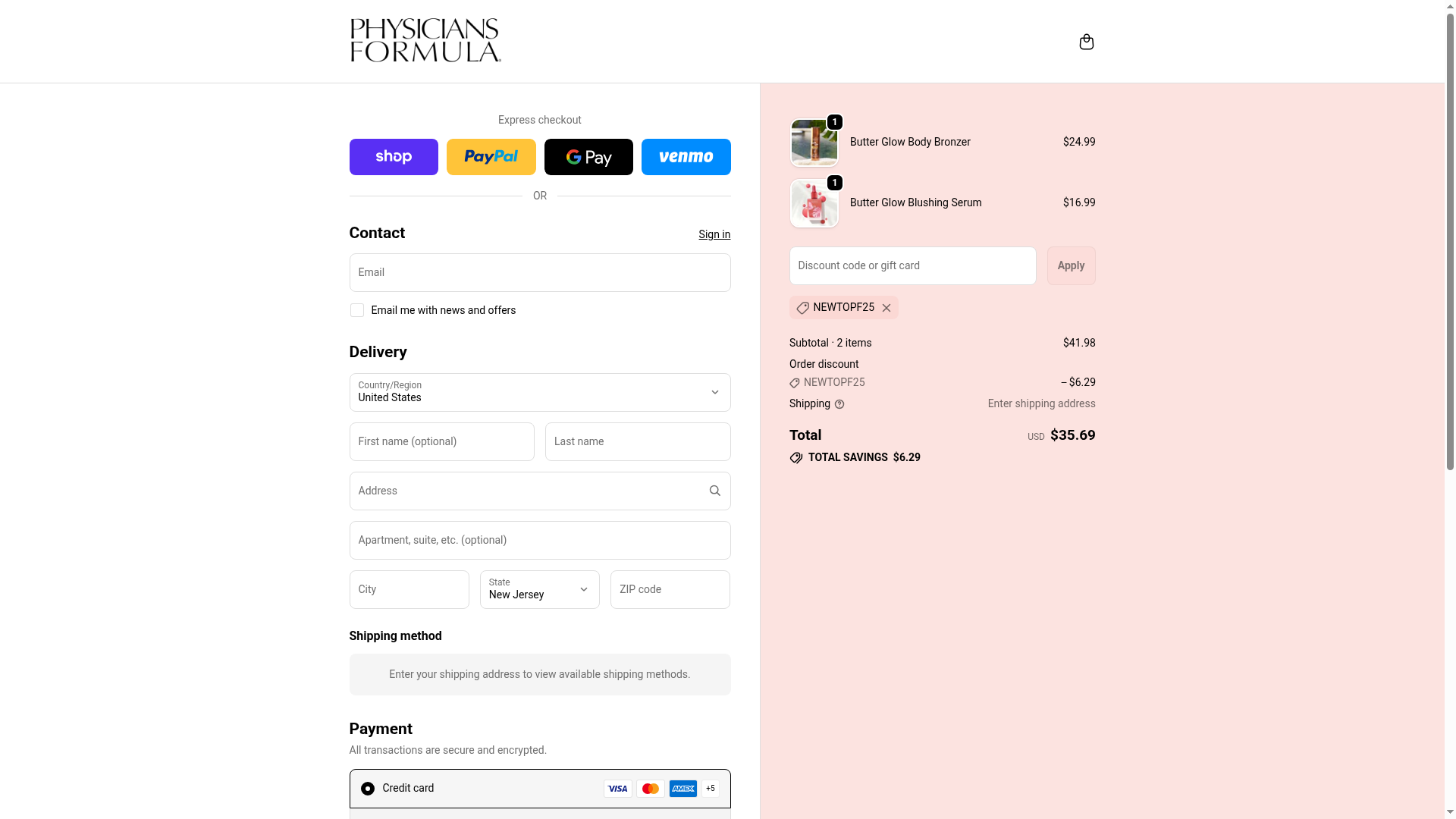Open the shopping bag cart icon
The image size is (1456, 819).
click(x=1086, y=42)
